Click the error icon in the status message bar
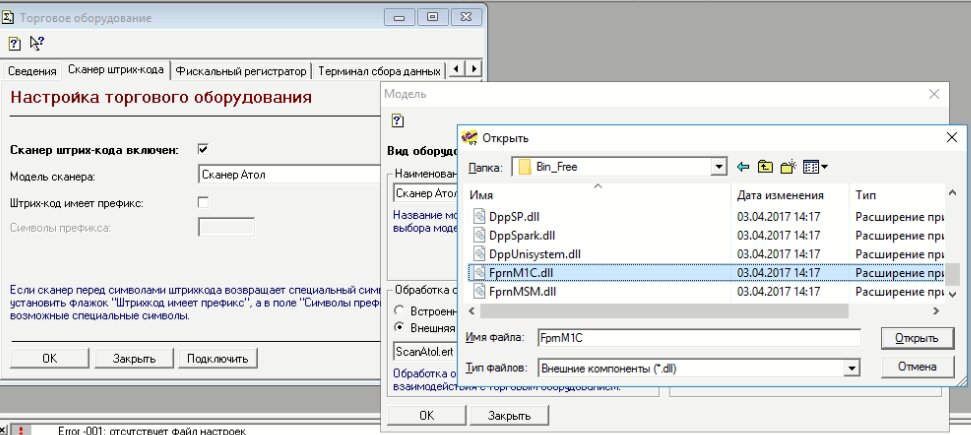Viewport: 971px width, 435px height. [x=20, y=430]
